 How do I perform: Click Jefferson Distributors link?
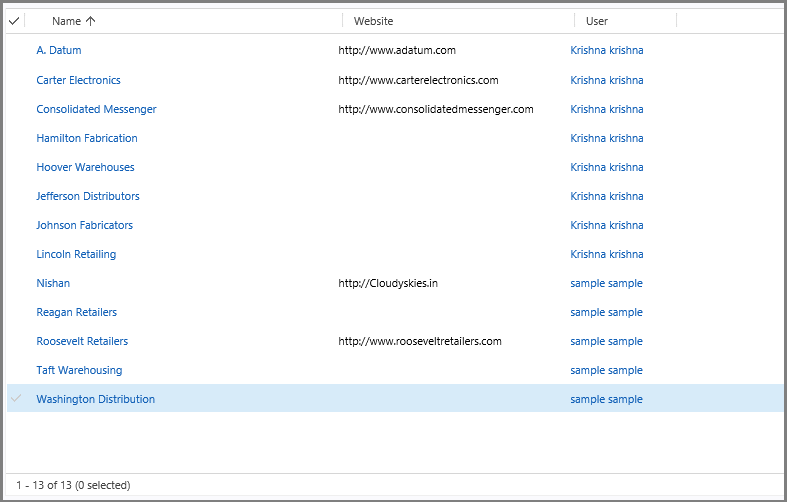tap(88, 196)
